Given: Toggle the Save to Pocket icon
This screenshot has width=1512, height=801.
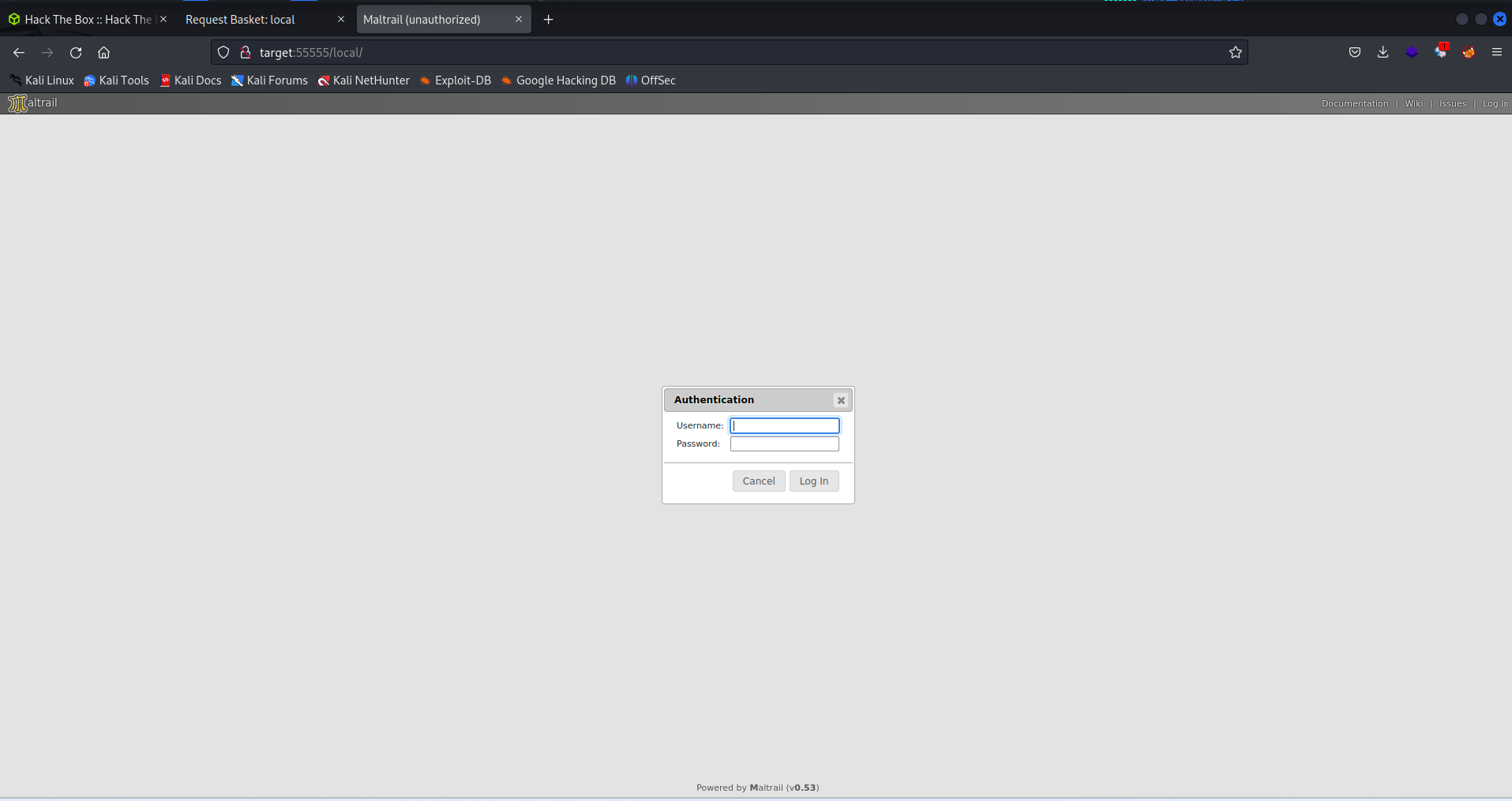Looking at the screenshot, I should point(1355,52).
